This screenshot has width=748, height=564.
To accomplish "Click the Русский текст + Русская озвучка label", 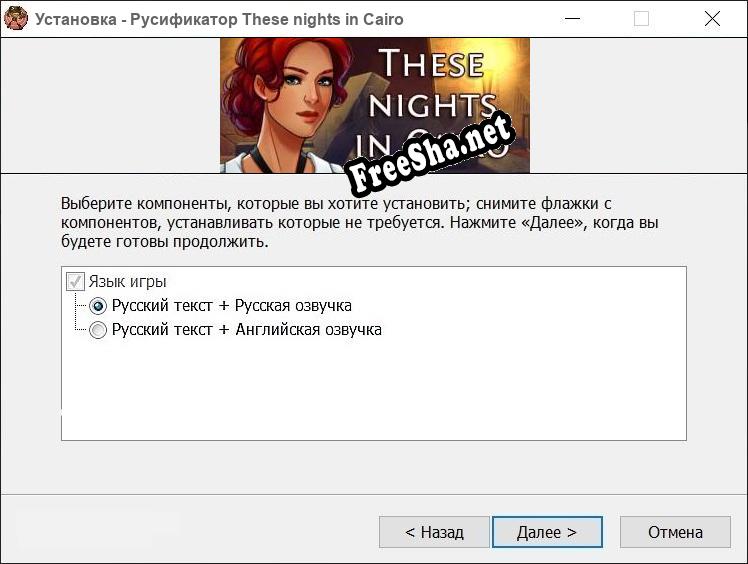I will tap(231, 306).
